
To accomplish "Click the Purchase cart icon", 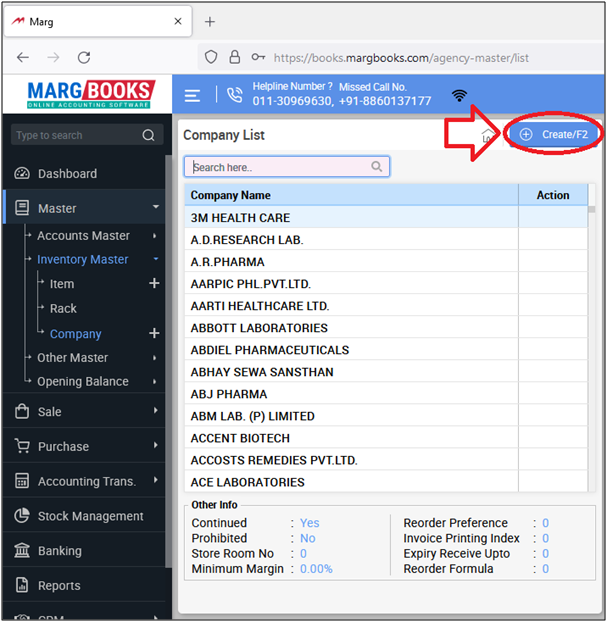I will pyautogui.click(x=22, y=446).
